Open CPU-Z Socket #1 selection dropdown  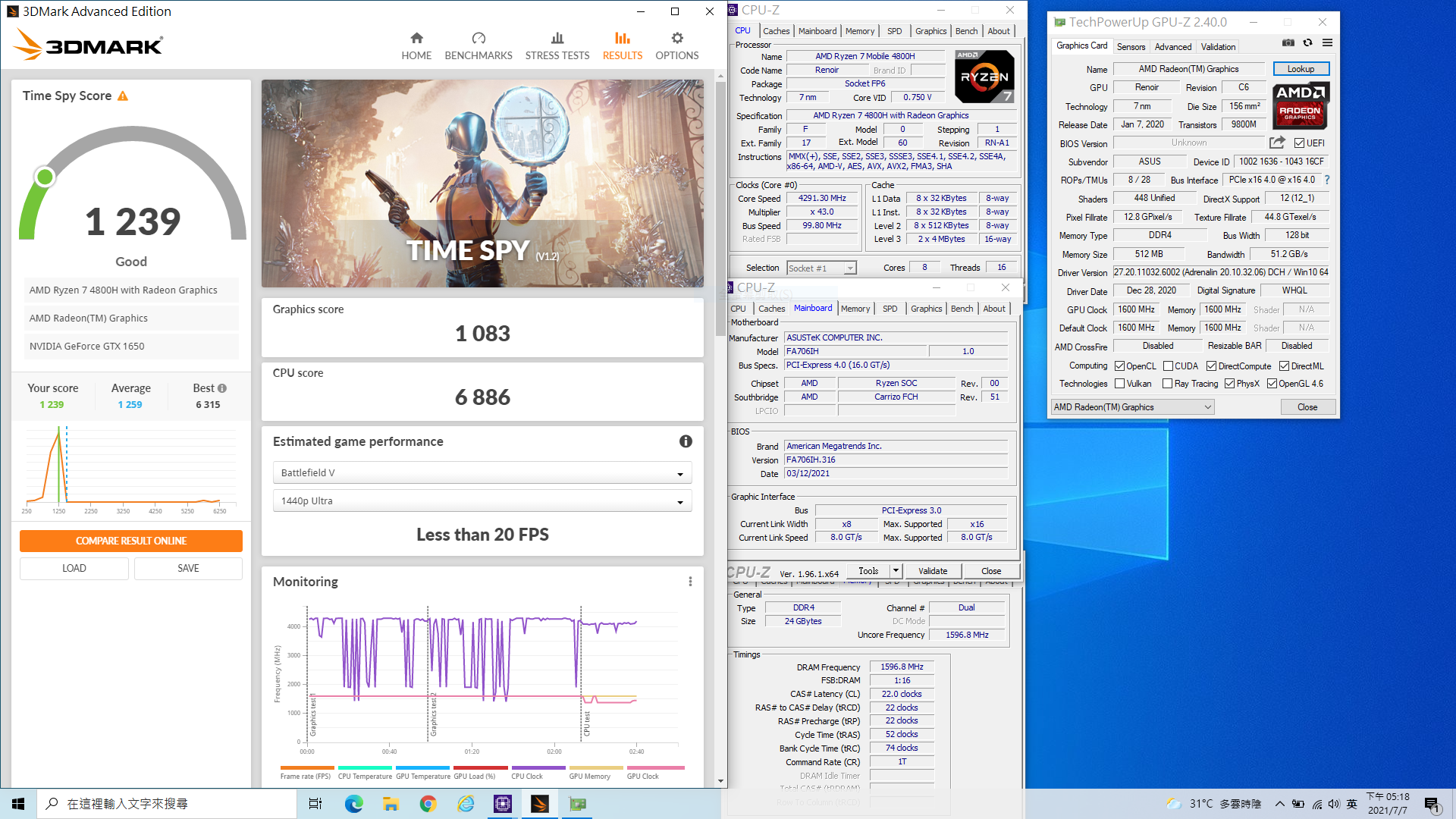pos(821,268)
